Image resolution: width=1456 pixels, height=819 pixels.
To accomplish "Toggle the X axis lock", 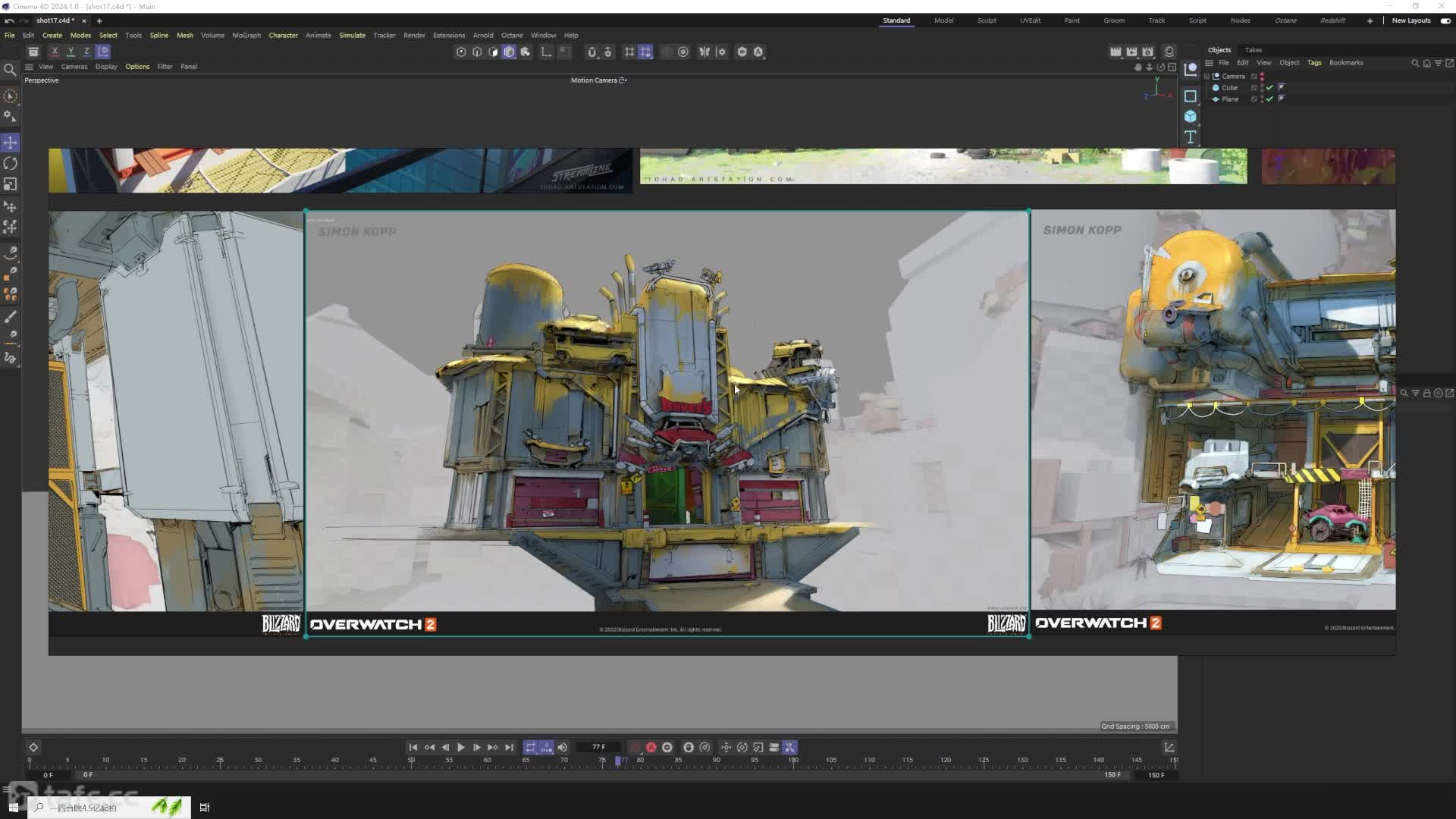I will tap(55, 52).
